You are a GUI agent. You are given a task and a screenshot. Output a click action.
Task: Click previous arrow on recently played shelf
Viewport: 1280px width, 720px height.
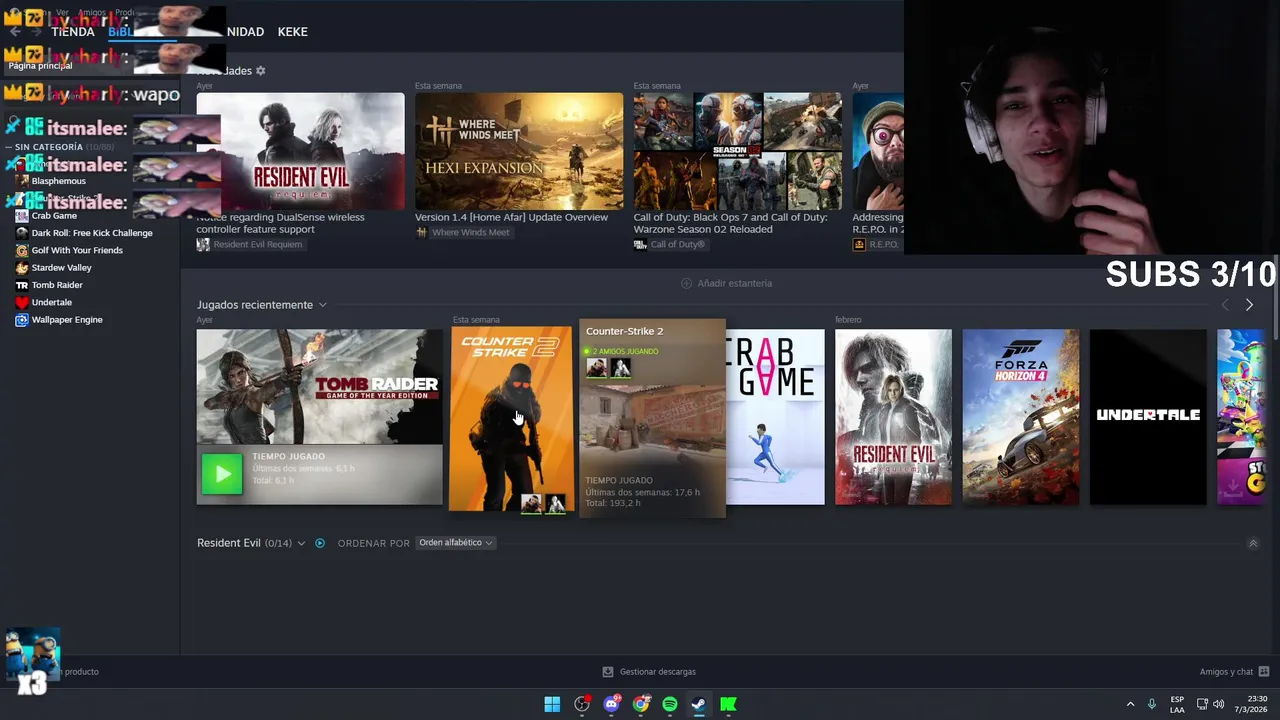click(x=1225, y=305)
